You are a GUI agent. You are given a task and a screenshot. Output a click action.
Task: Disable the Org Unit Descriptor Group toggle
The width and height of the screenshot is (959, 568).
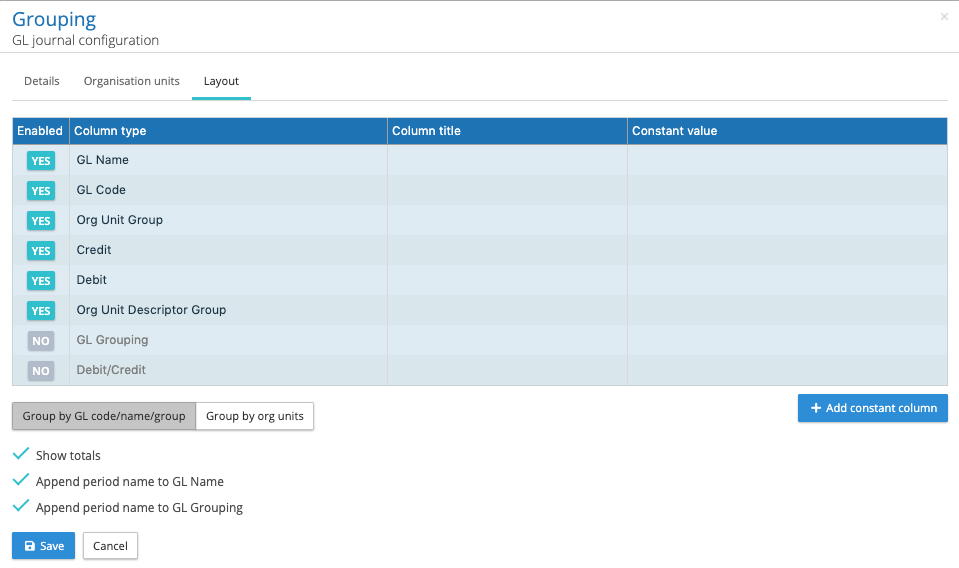tap(41, 311)
